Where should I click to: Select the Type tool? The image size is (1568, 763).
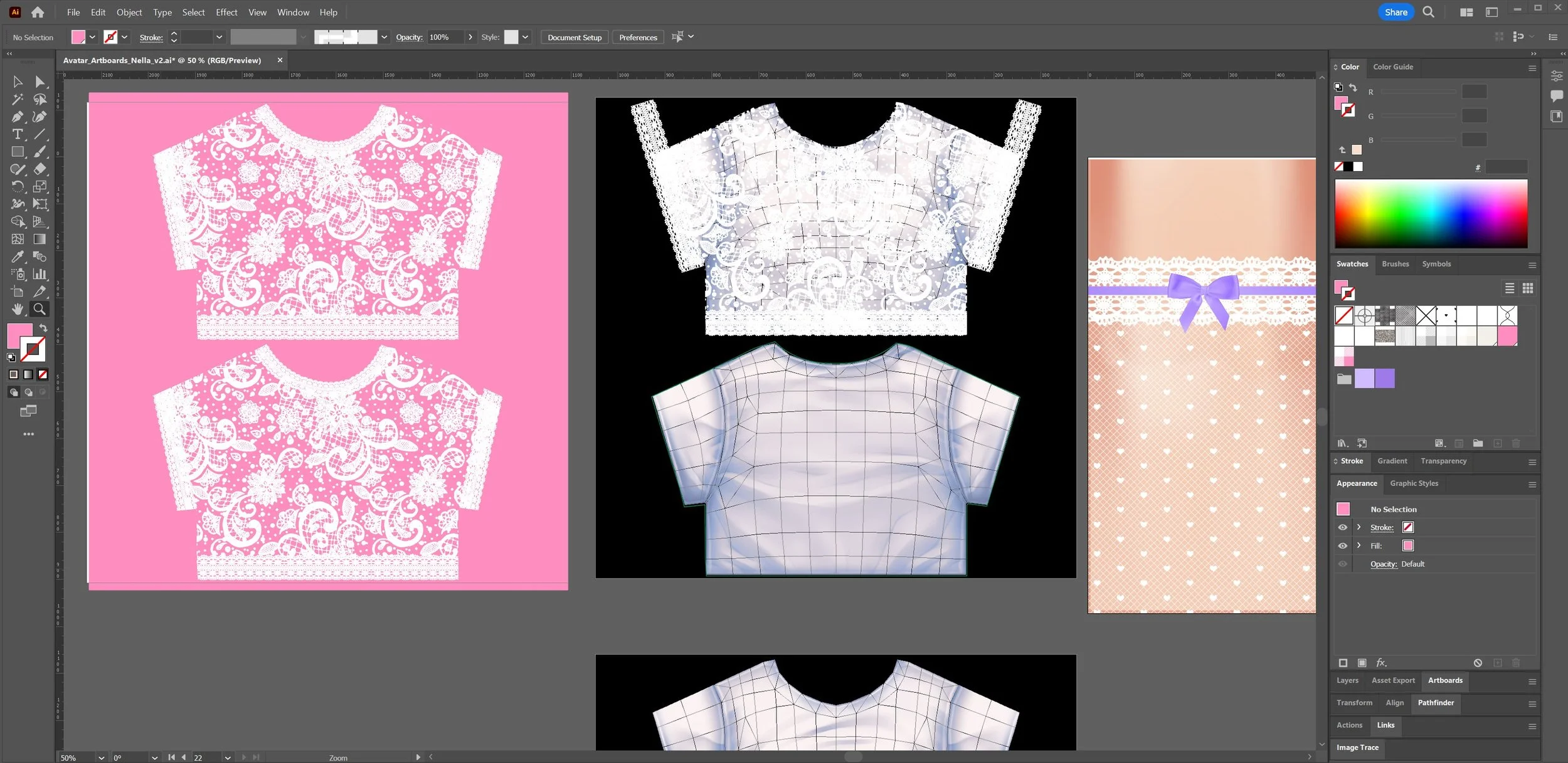[17, 134]
